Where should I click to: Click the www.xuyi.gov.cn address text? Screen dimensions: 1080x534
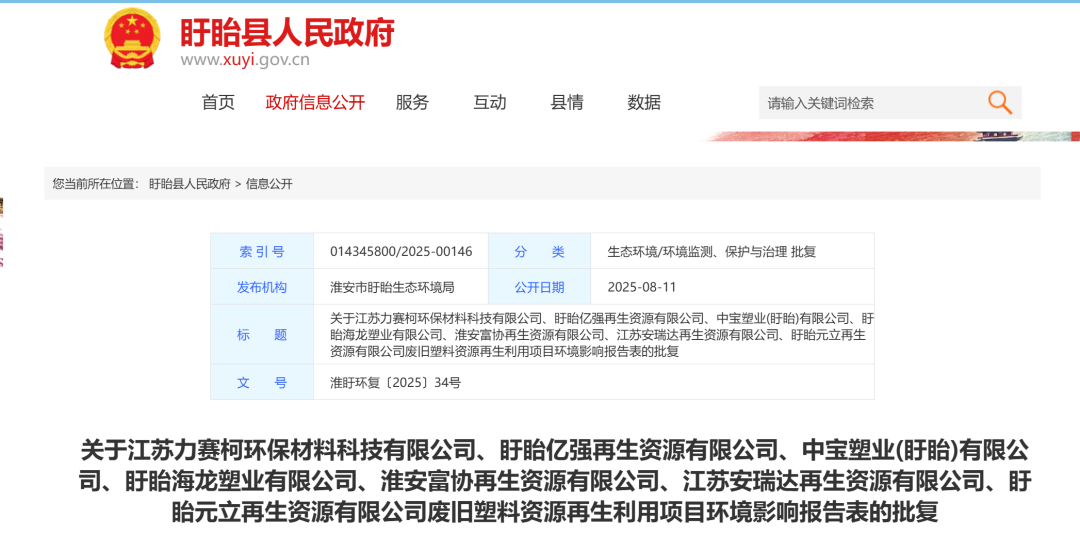pos(245,60)
